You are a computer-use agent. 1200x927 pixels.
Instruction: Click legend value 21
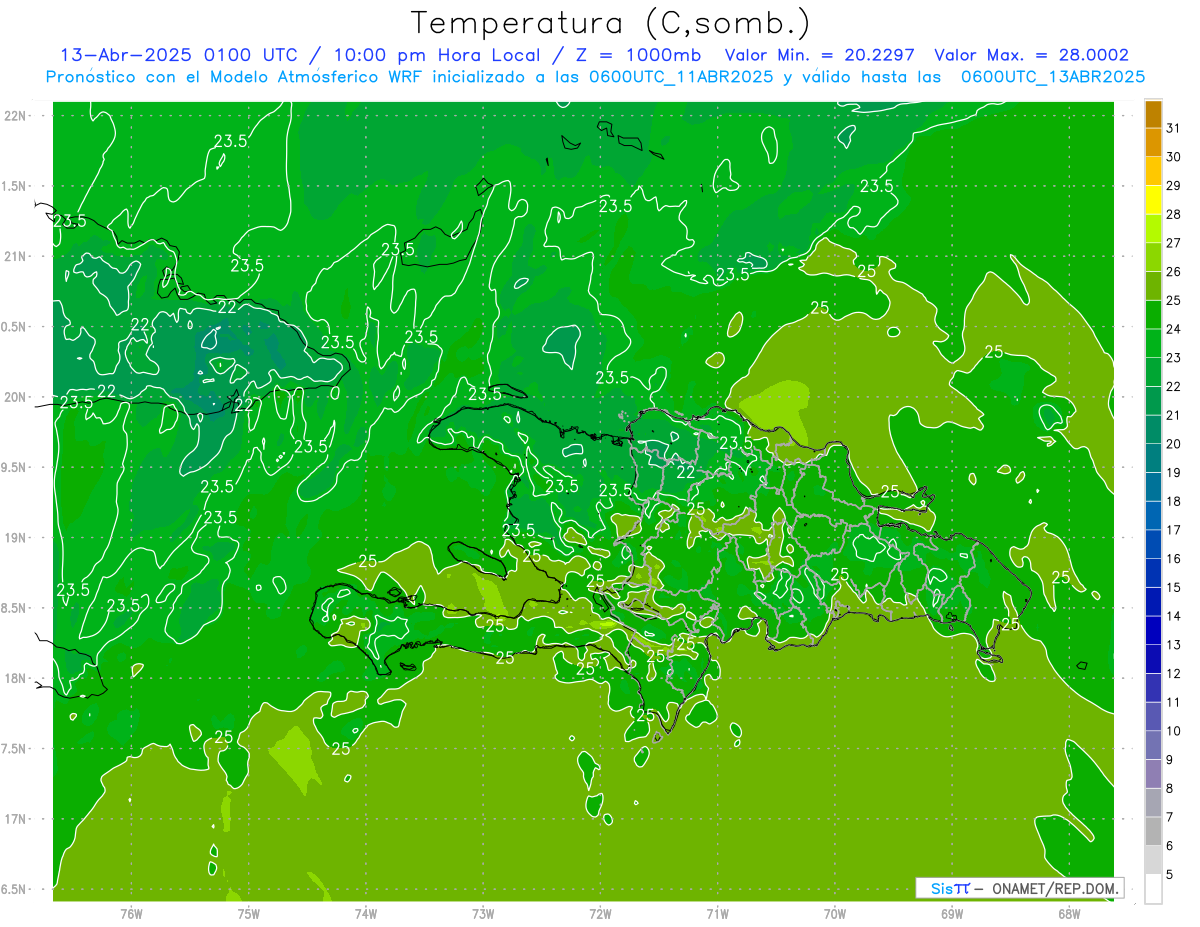1174,416
